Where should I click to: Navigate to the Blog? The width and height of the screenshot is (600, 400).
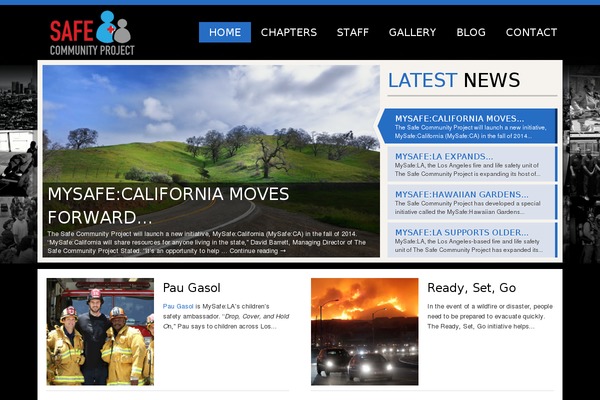point(471,32)
